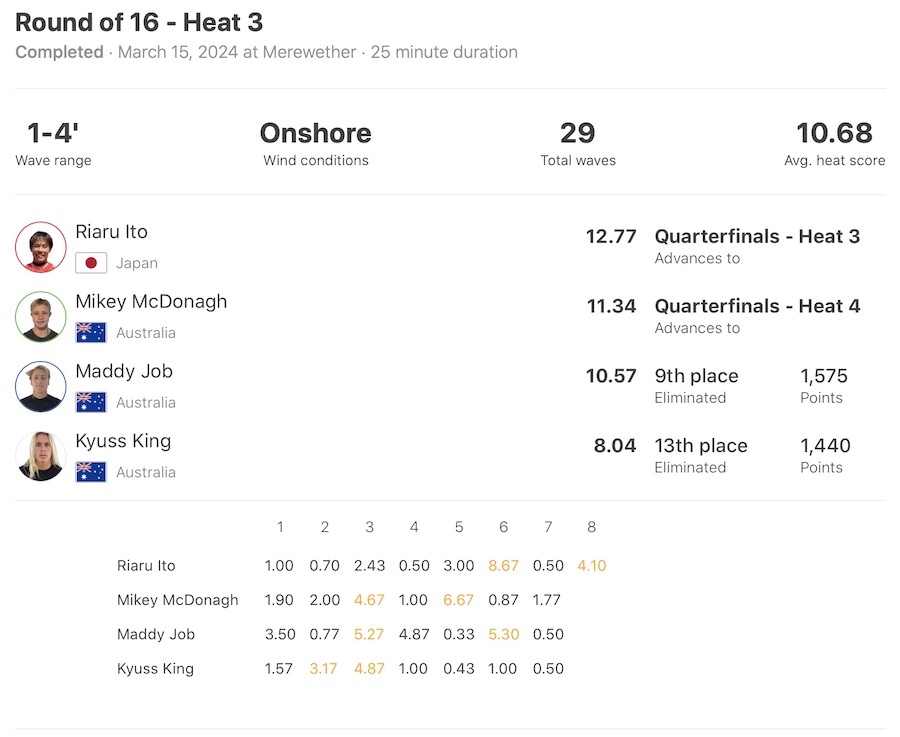Screen dimensions: 900x737
Task: Click Australia flag under Kyuss King
Action: point(91,472)
